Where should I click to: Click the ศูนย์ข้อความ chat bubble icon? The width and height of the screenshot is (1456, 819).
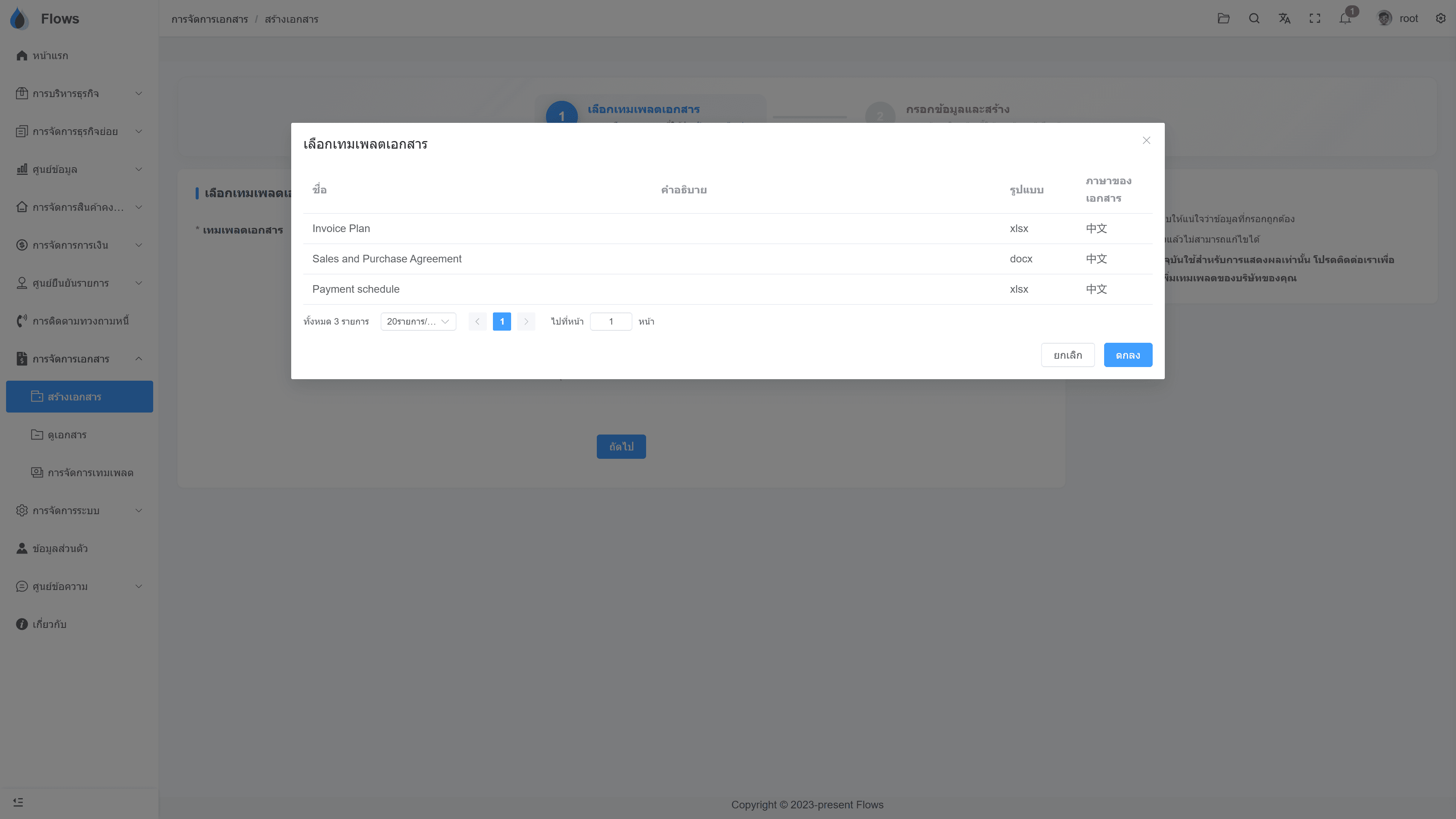click(x=22, y=586)
